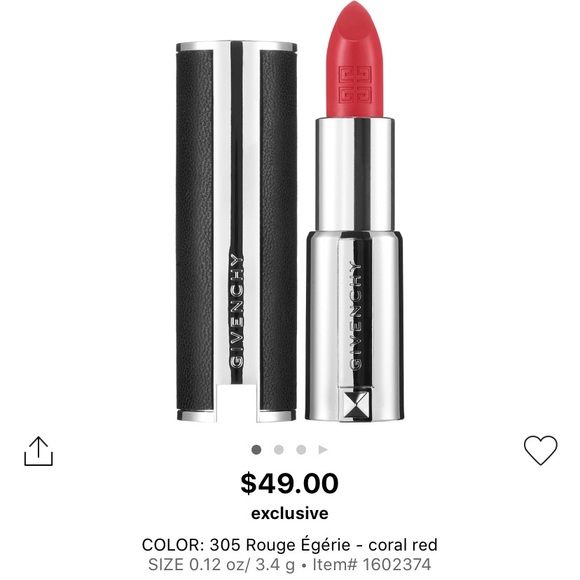Tap the embossed 4G logo on bullet
The image size is (580, 580).
pyautogui.click(x=354, y=84)
